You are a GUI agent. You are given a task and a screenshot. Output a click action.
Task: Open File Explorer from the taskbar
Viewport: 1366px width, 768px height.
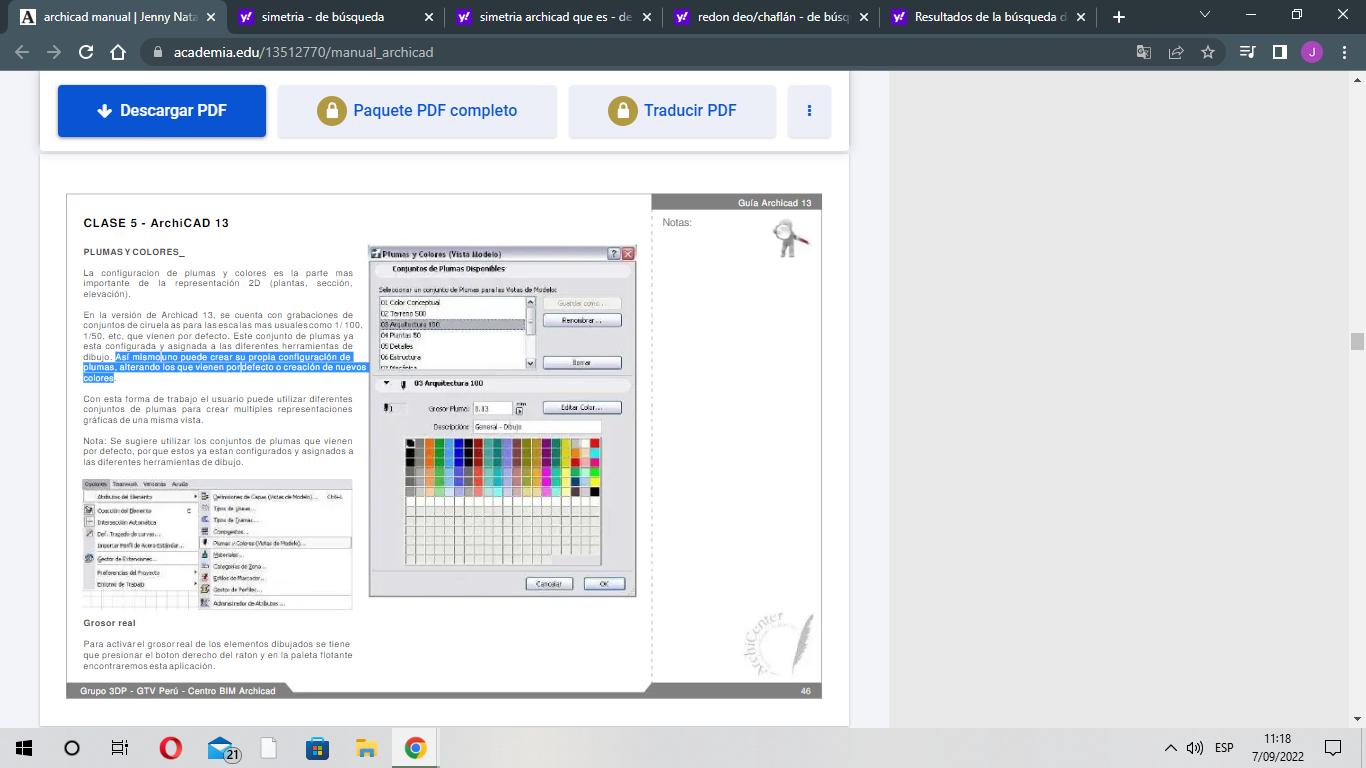pyautogui.click(x=366, y=748)
